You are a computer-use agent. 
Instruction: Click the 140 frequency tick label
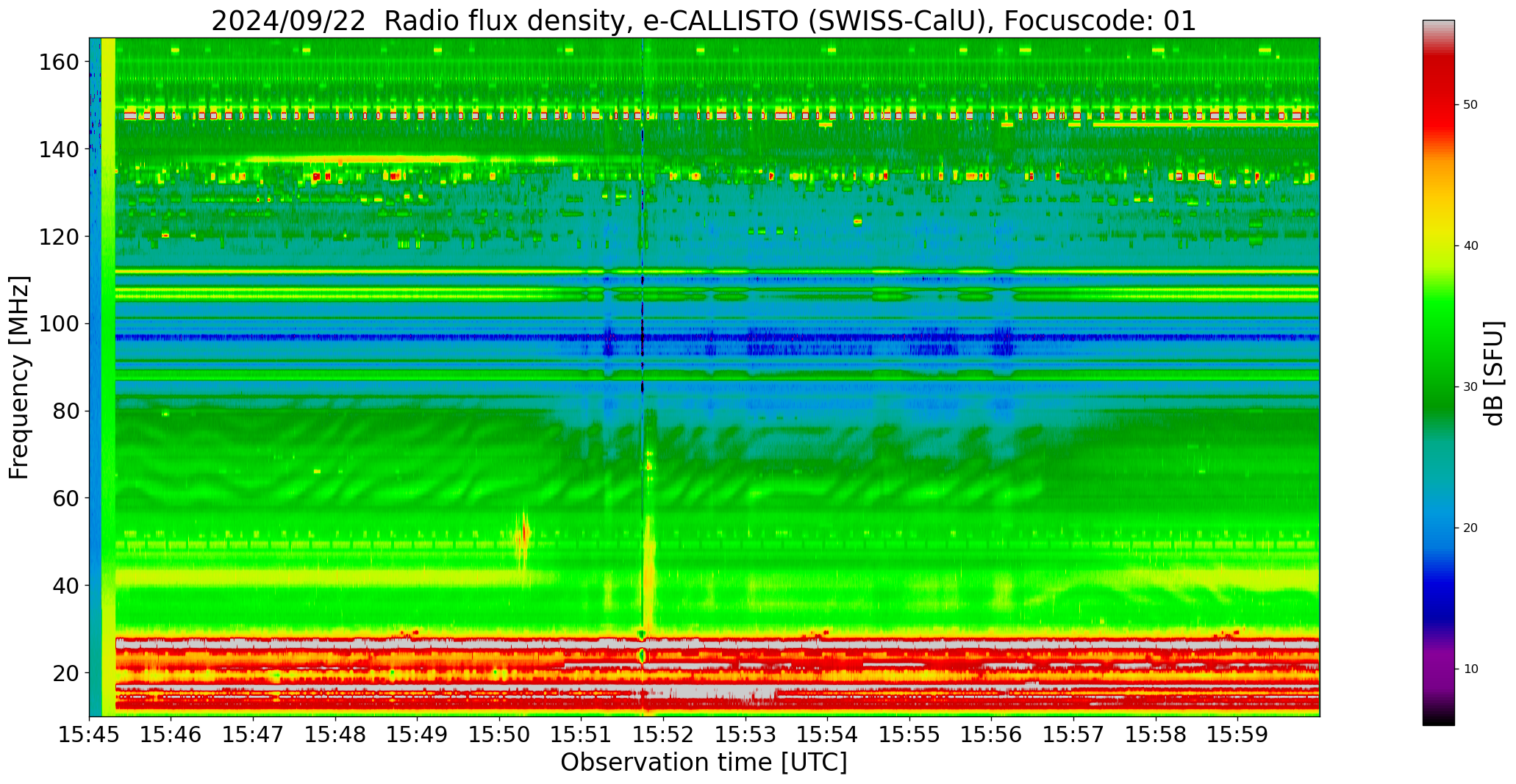tap(60, 149)
